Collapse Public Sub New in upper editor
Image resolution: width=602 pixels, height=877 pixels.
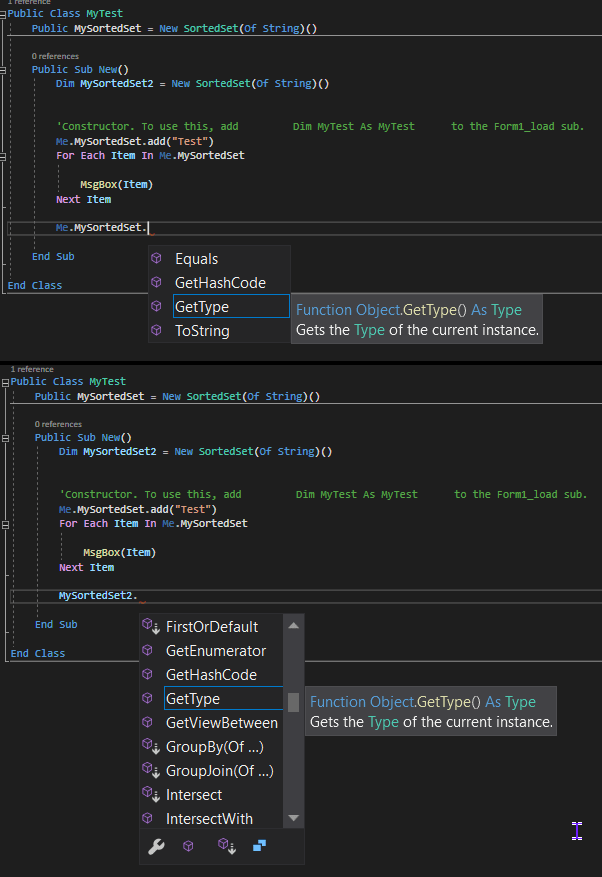point(3,70)
